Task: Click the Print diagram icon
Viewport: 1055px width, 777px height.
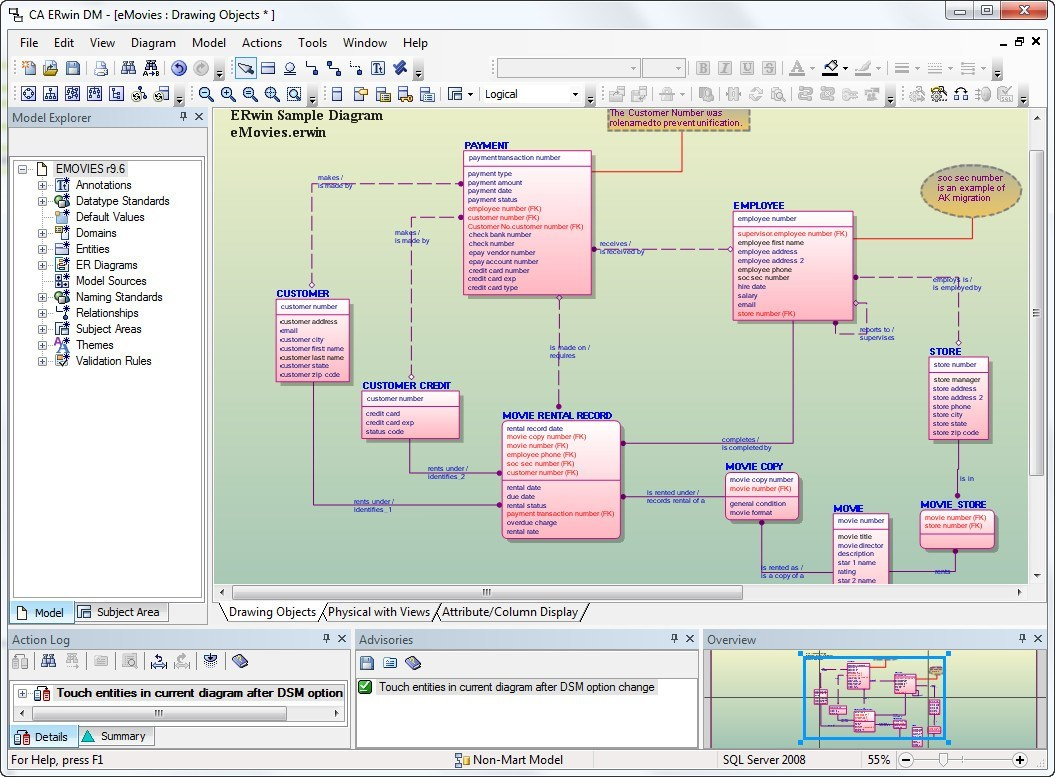Action: [100, 68]
